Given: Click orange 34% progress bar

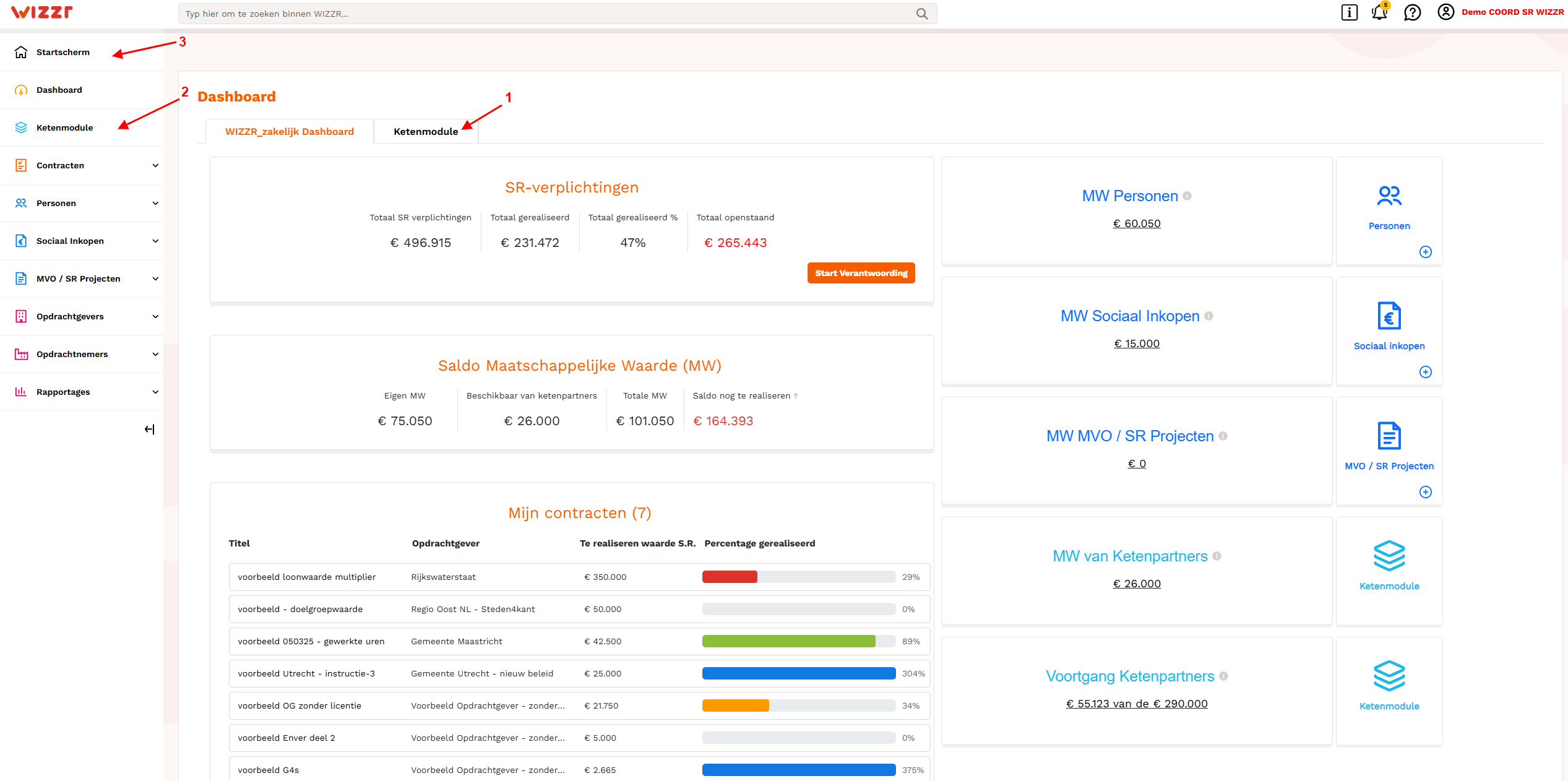Looking at the screenshot, I should (x=736, y=705).
